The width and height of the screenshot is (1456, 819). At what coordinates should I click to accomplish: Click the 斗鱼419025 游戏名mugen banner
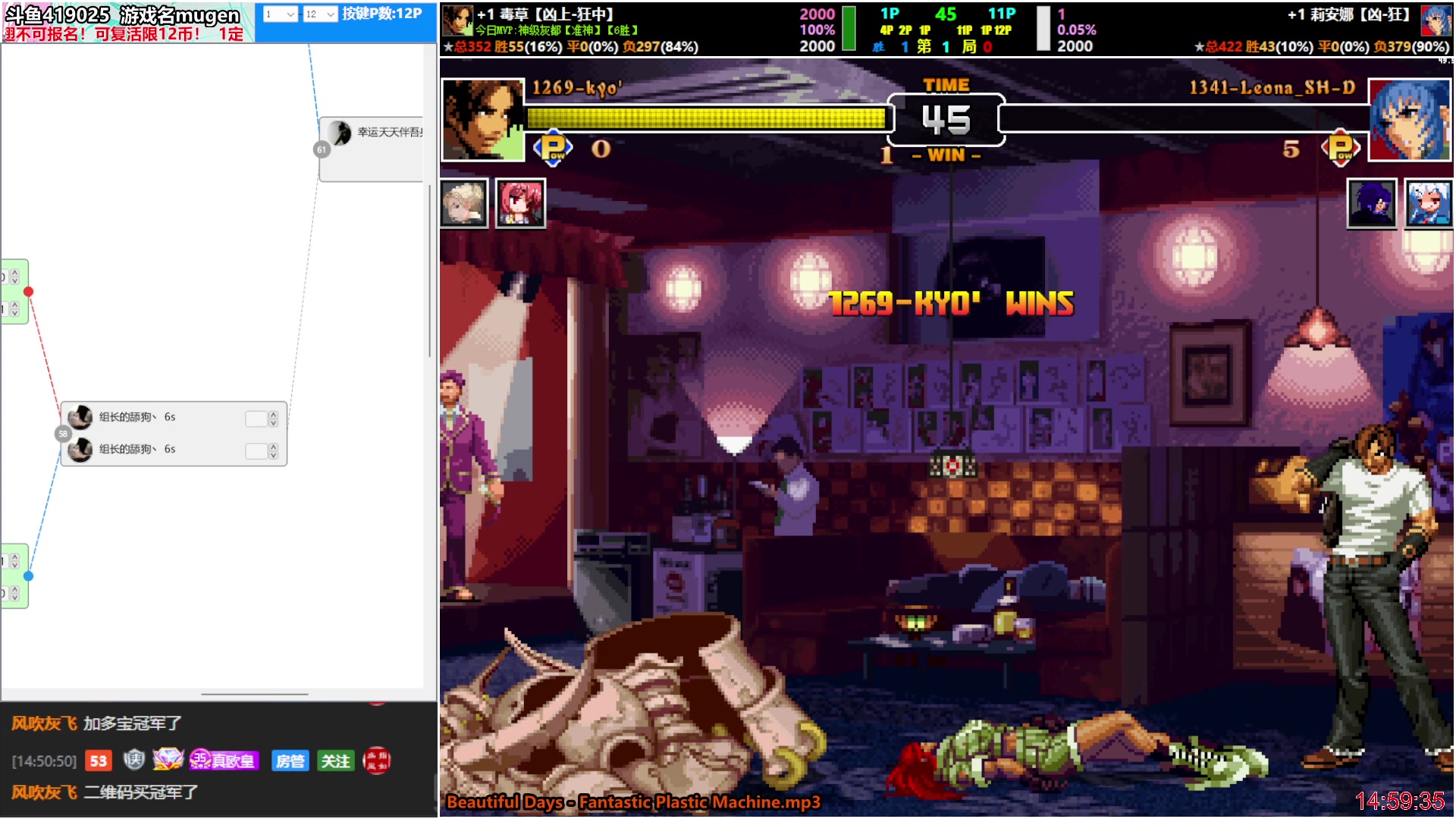pos(123,14)
